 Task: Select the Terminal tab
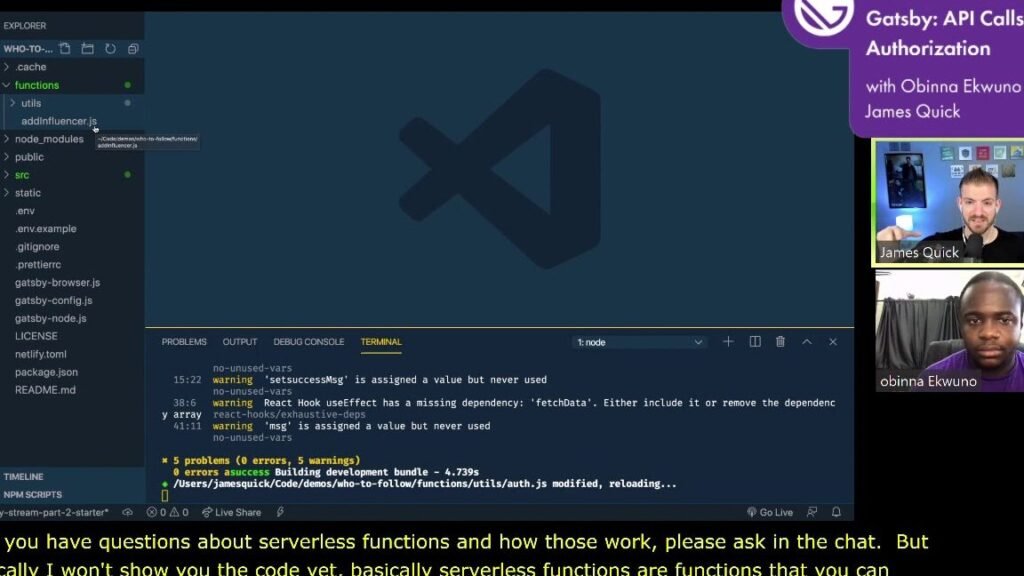pyautogui.click(x=381, y=342)
